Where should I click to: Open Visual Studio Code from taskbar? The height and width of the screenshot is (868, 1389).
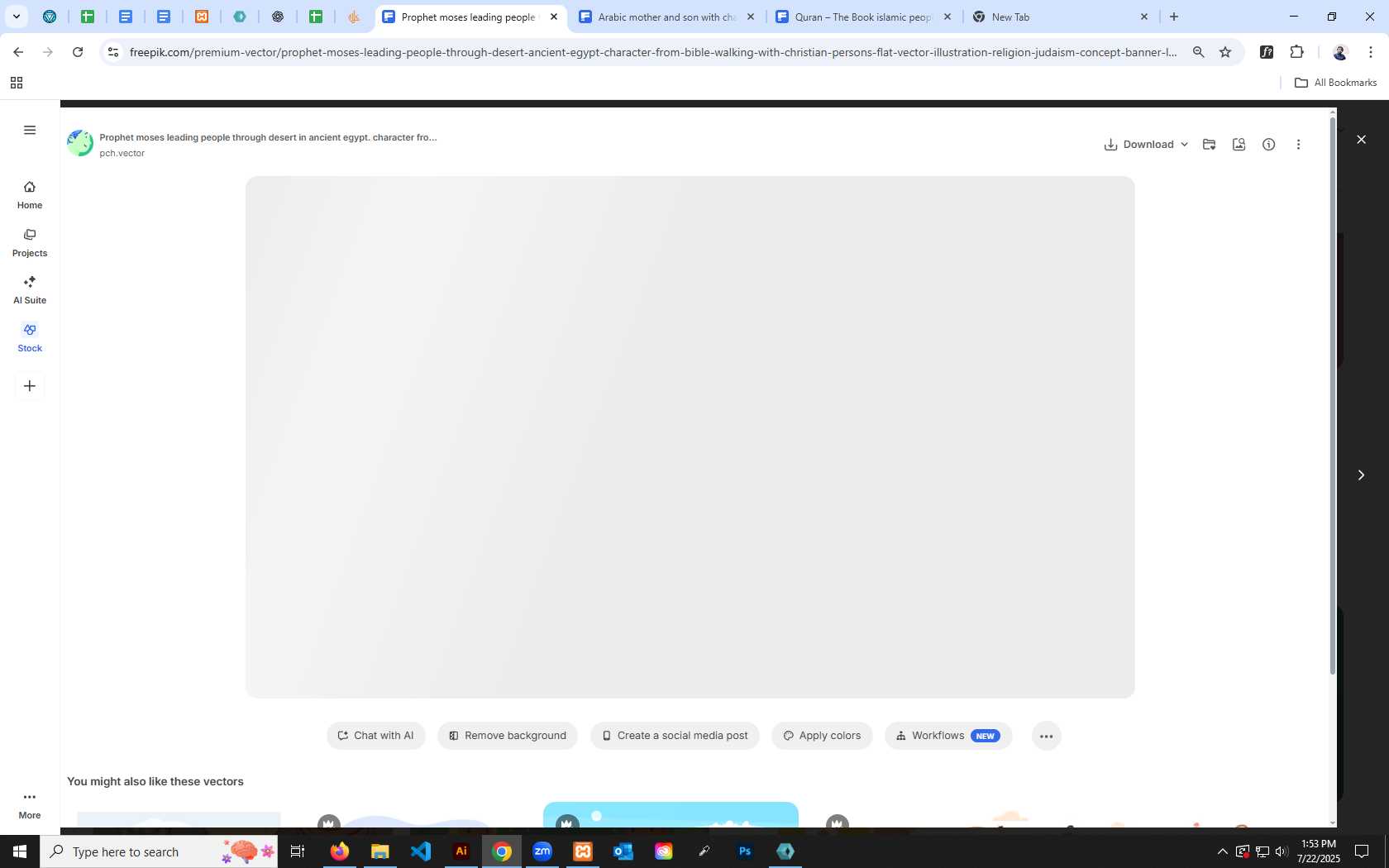click(x=421, y=851)
